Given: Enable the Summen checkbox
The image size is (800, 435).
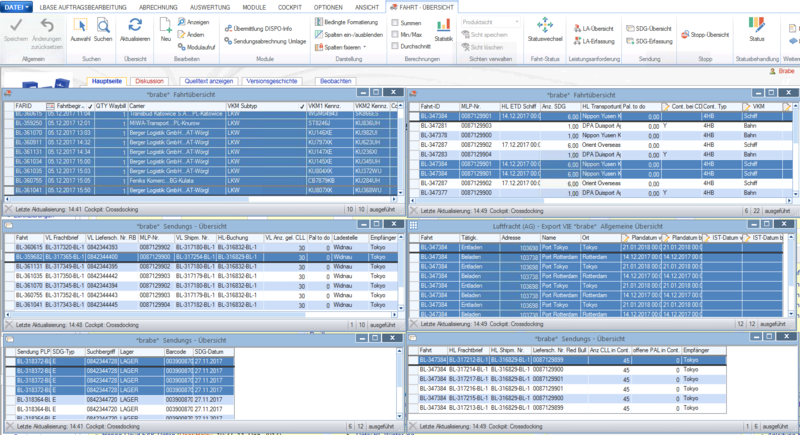Looking at the screenshot, I should 395,23.
